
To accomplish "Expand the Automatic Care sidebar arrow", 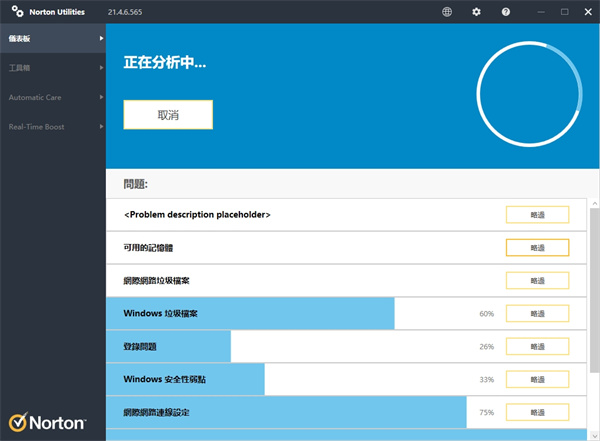I will pos(101,97).
